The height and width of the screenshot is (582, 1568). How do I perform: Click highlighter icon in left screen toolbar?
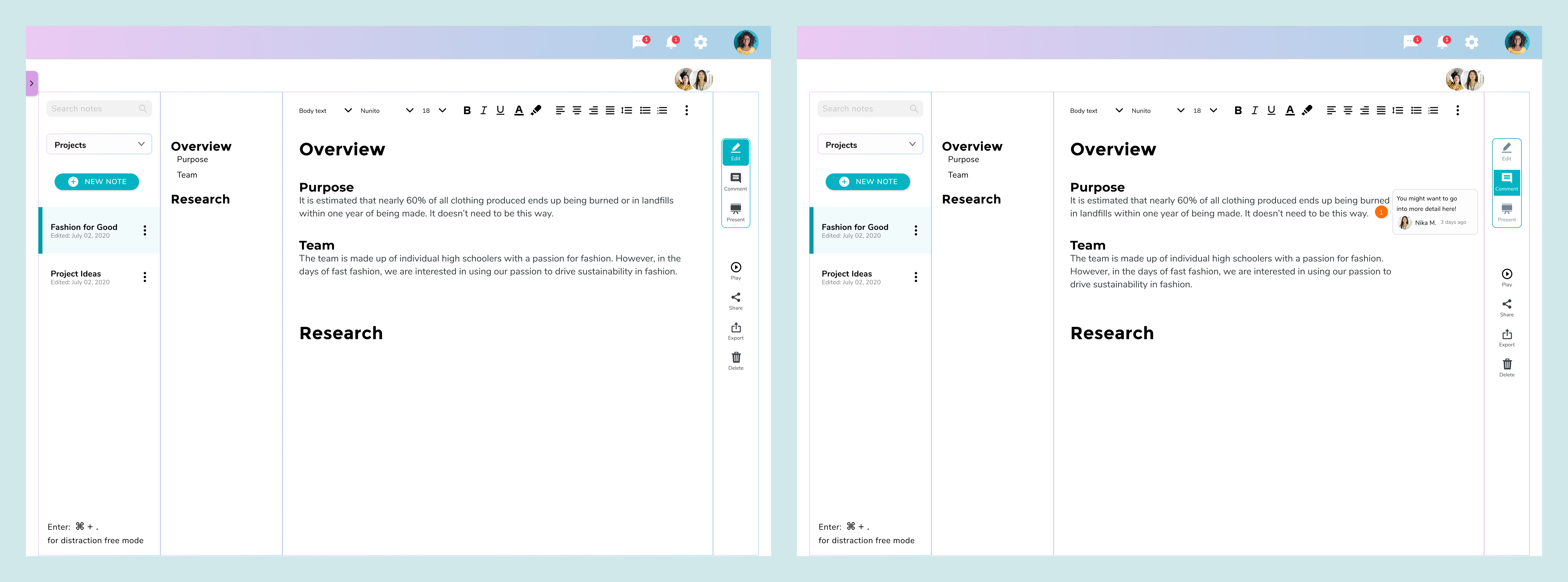point(536,110)
